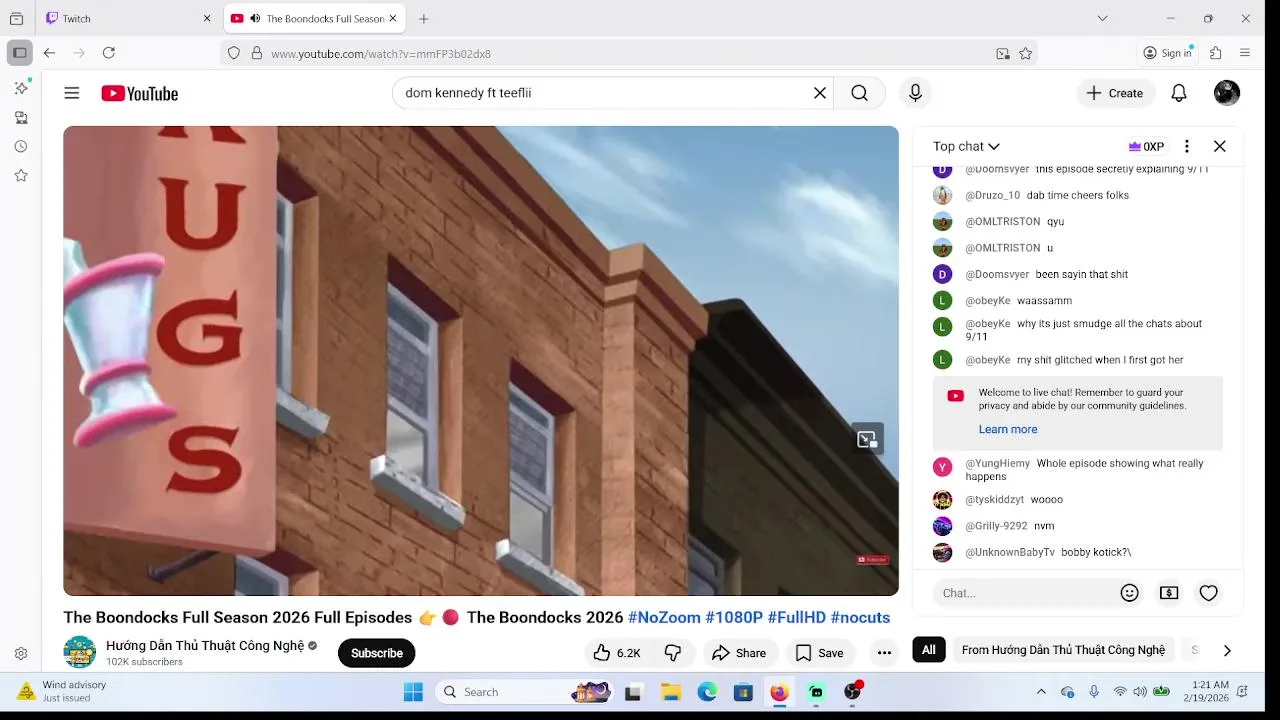Open Hướng Dẫn Thủ Thuật Công Nghệ channel

[205, 646]
